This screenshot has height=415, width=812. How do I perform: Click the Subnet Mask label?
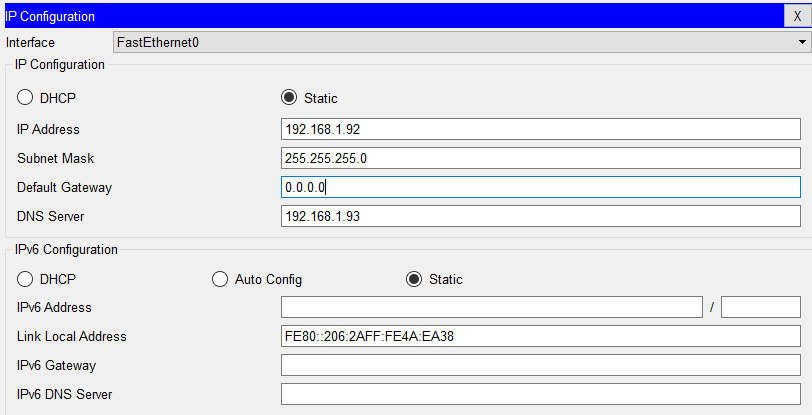55,159
